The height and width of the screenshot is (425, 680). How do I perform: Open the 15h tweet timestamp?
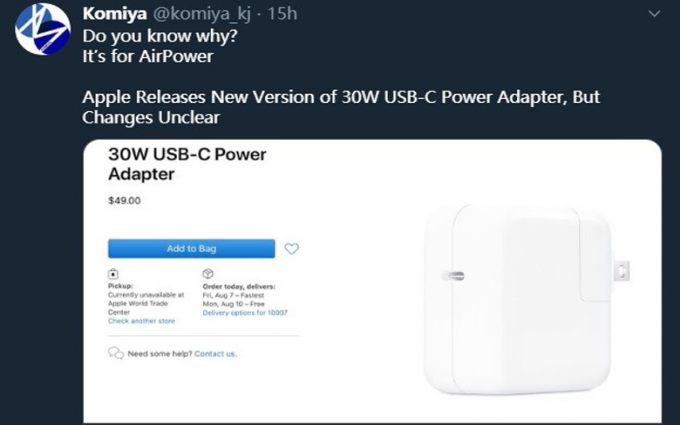click(x=282, y=13)
